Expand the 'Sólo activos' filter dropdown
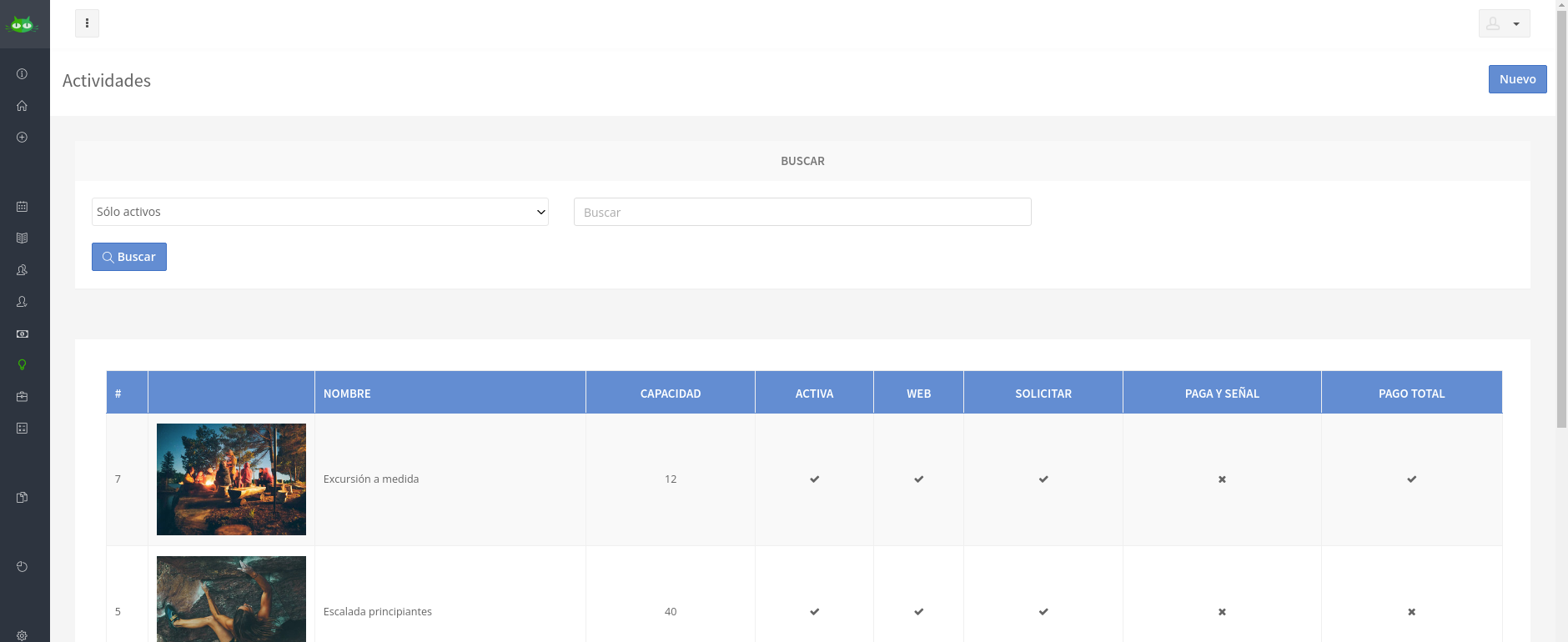The height and width of the screenshot is (642, 1568). click(x=320, y=212)
